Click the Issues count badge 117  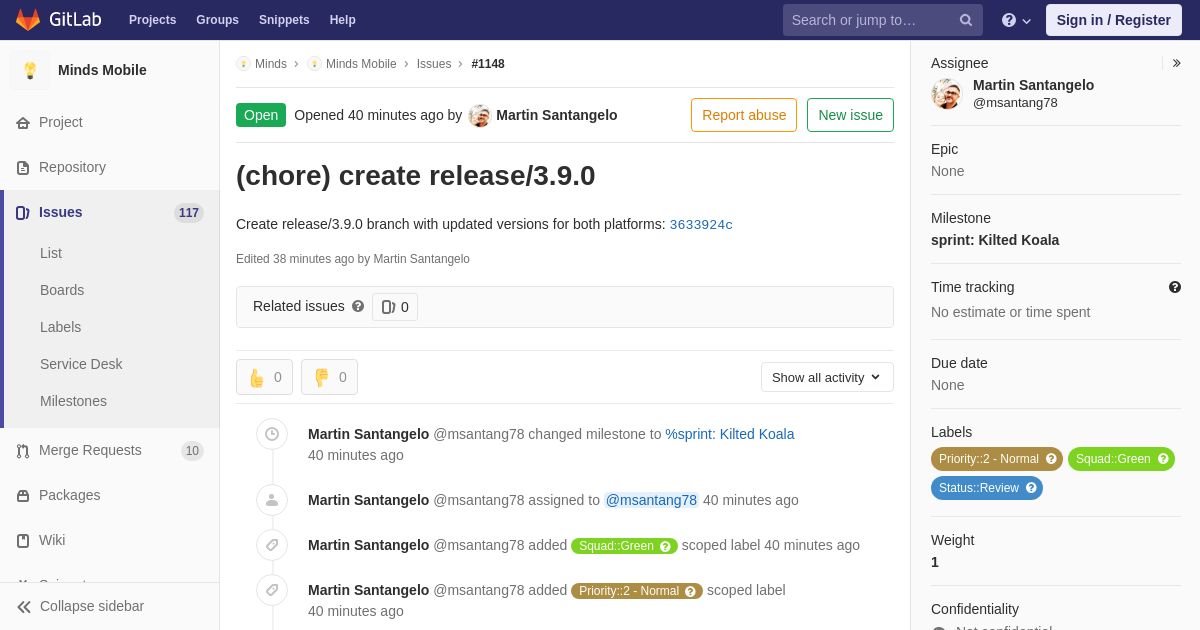pyautogui.click(x=189, y=213)
